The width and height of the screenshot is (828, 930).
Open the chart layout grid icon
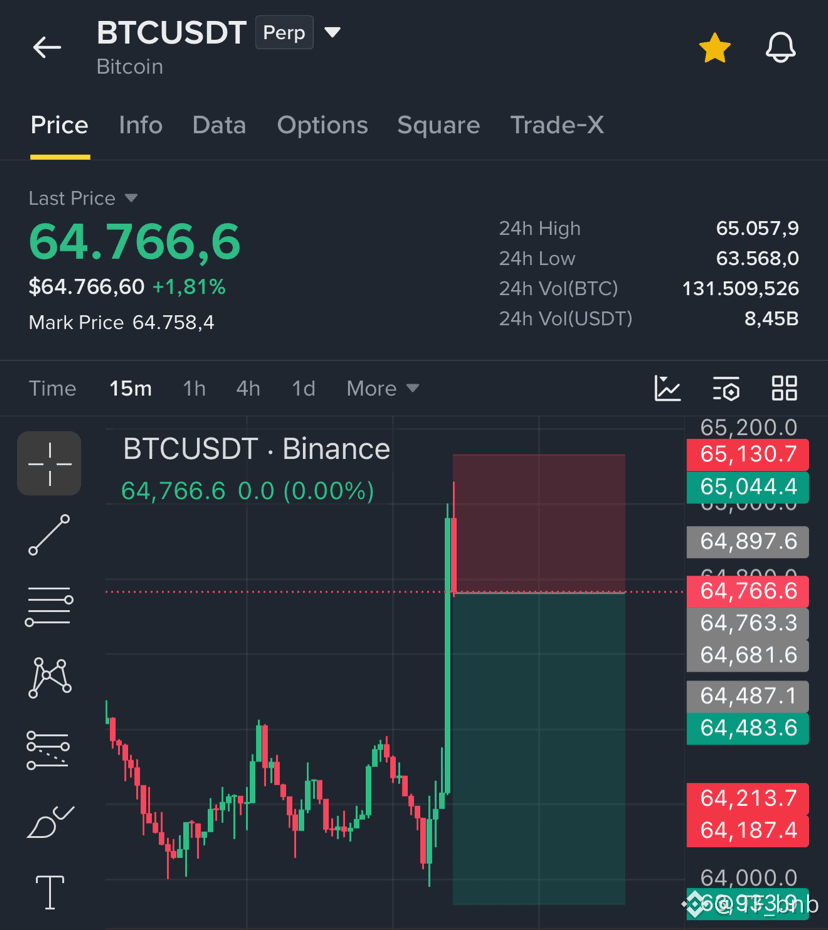pyautogui.click(x=784, y=388)
